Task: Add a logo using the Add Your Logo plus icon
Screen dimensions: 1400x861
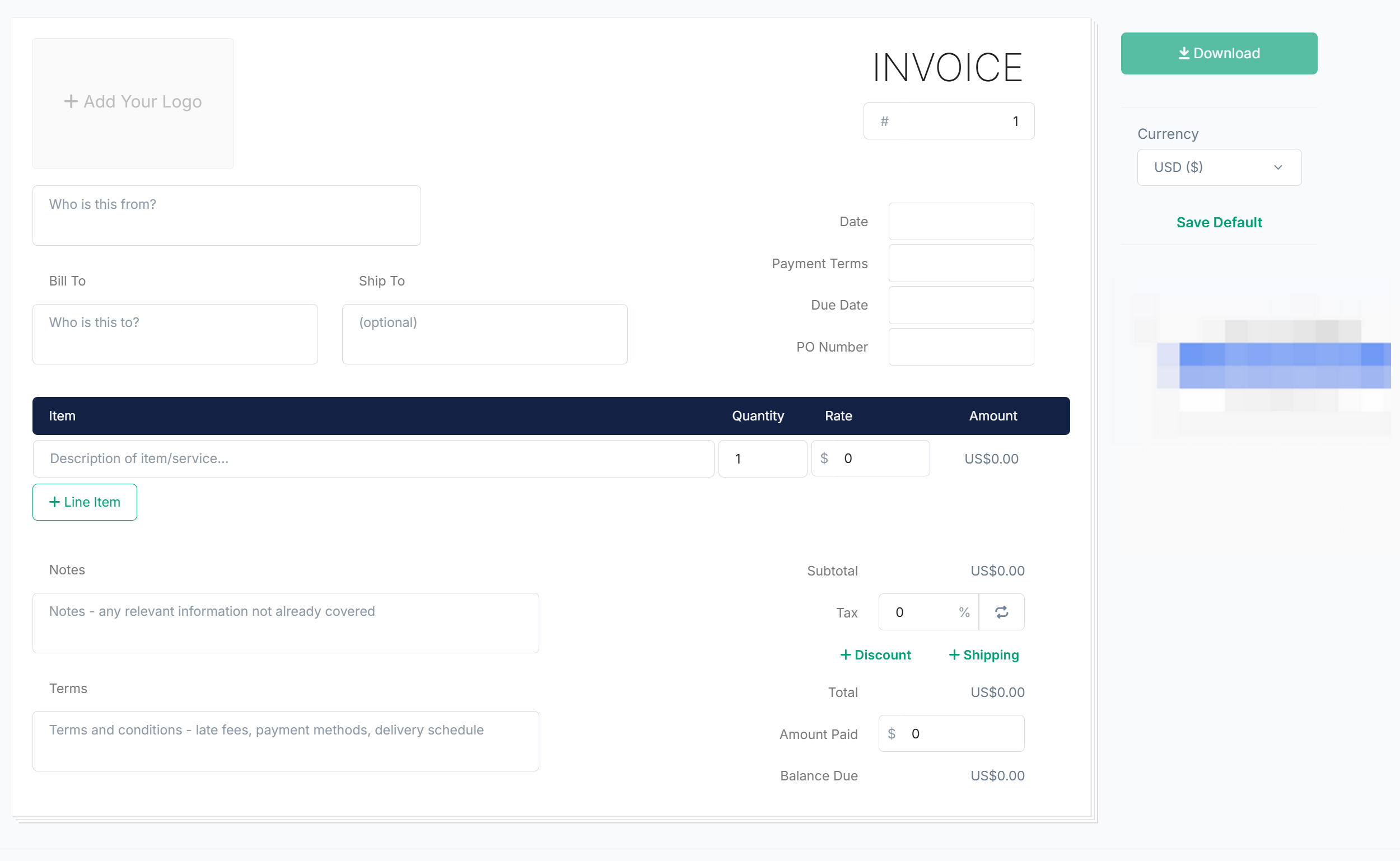Action: (x=71, y=101)
